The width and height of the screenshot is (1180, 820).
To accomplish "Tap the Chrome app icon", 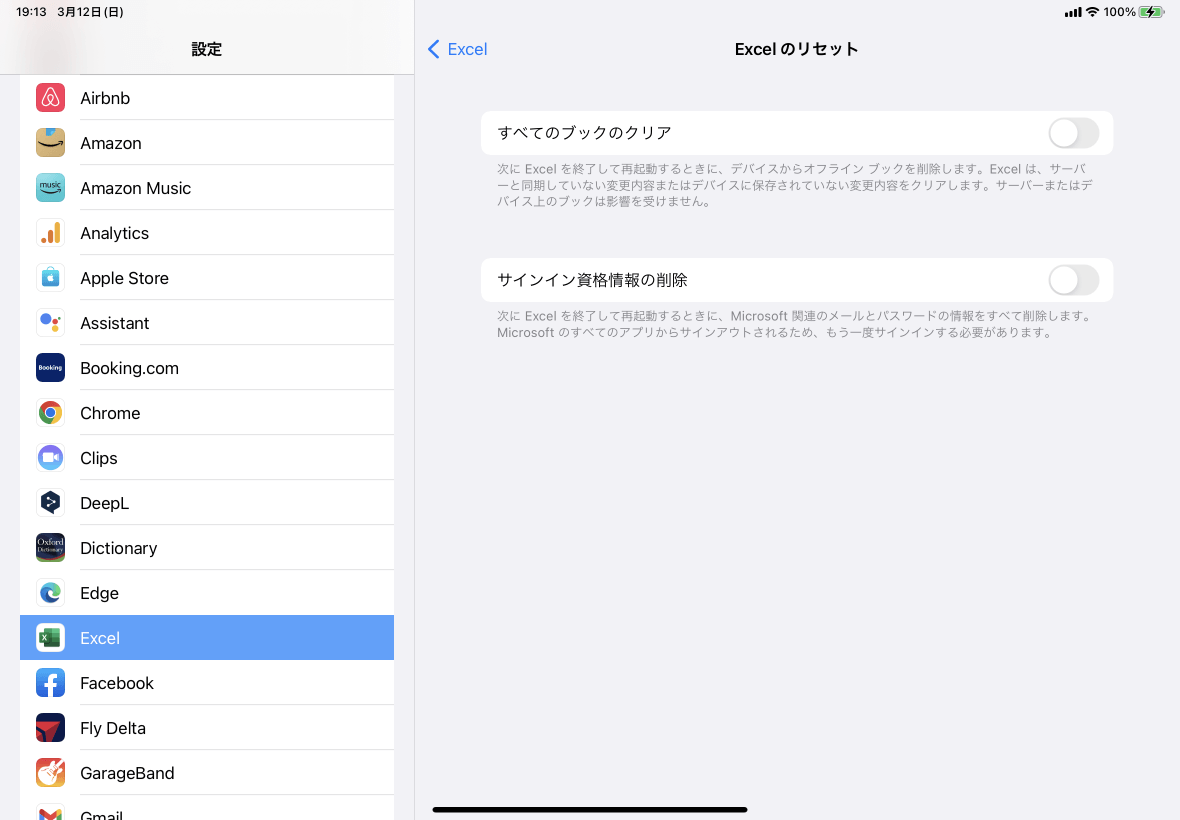I will pyautogui.click(x=50, y=413).
